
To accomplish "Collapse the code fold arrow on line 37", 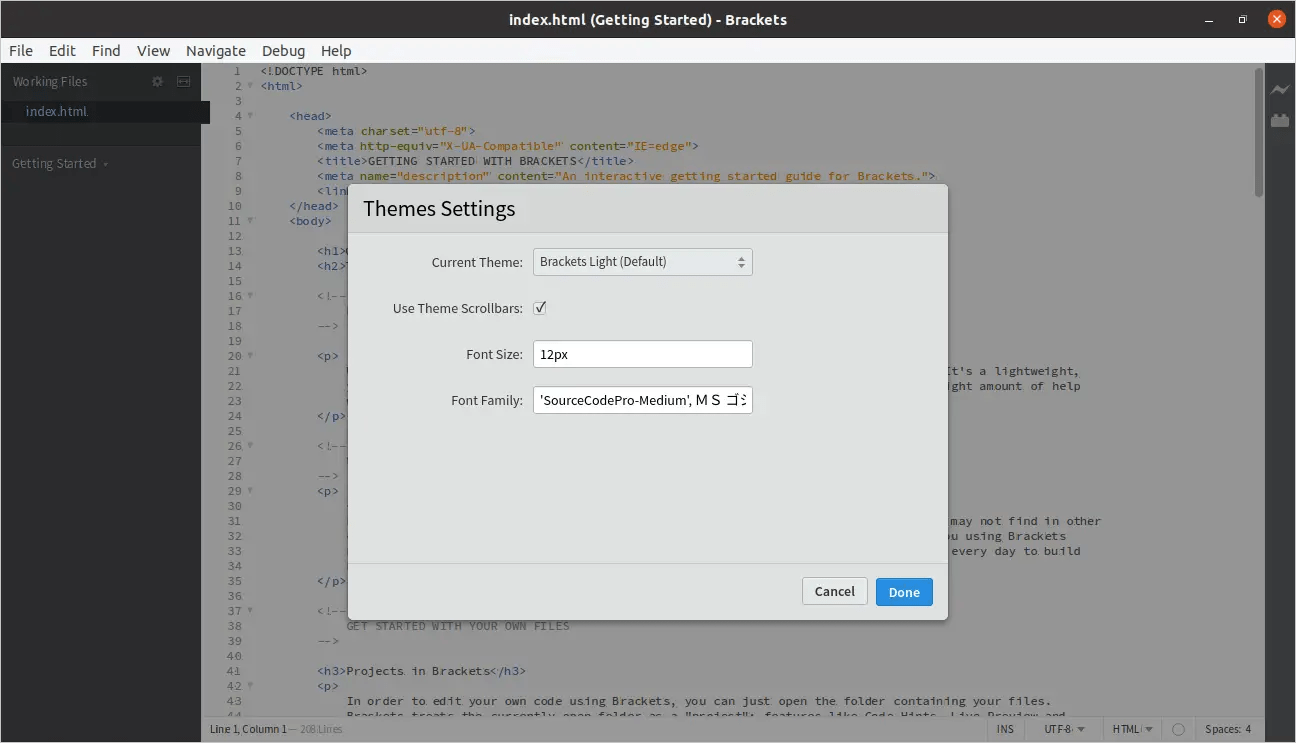I will [249, 610].
